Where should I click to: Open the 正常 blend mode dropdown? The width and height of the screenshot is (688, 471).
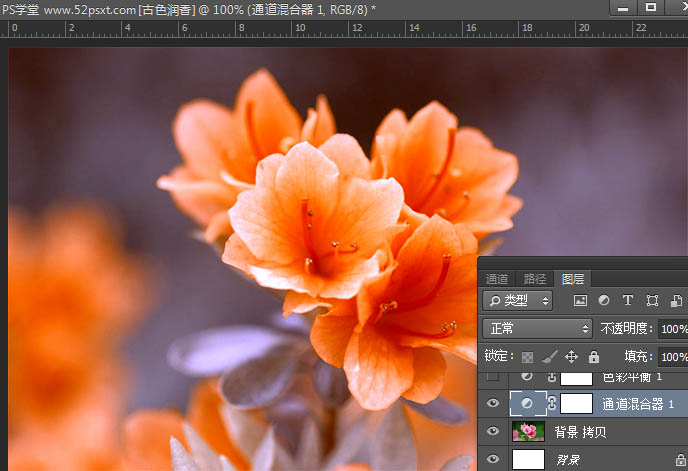point(537,329)
